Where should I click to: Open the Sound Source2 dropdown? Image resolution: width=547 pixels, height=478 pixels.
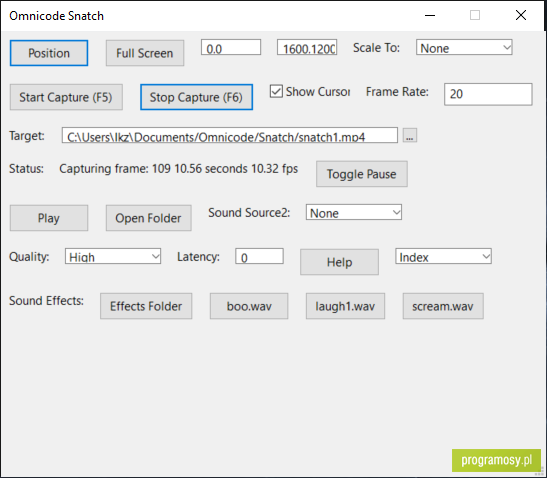[x=354, y=212]
